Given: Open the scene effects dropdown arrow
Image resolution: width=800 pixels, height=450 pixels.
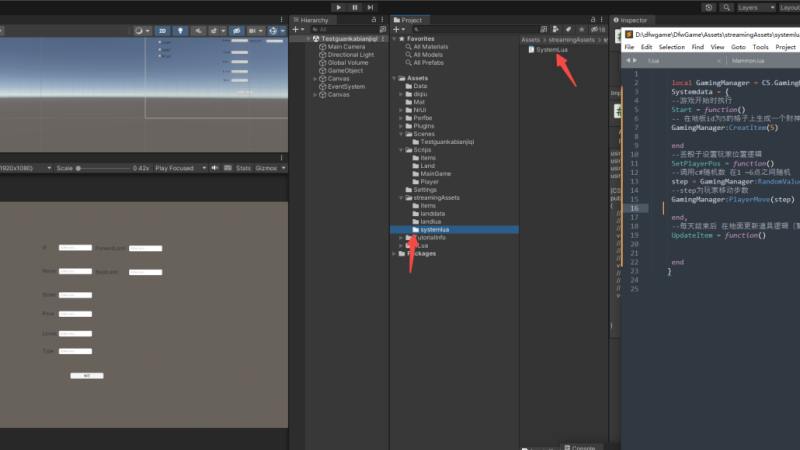Looking at the screenshot, I should click(223, 31).
